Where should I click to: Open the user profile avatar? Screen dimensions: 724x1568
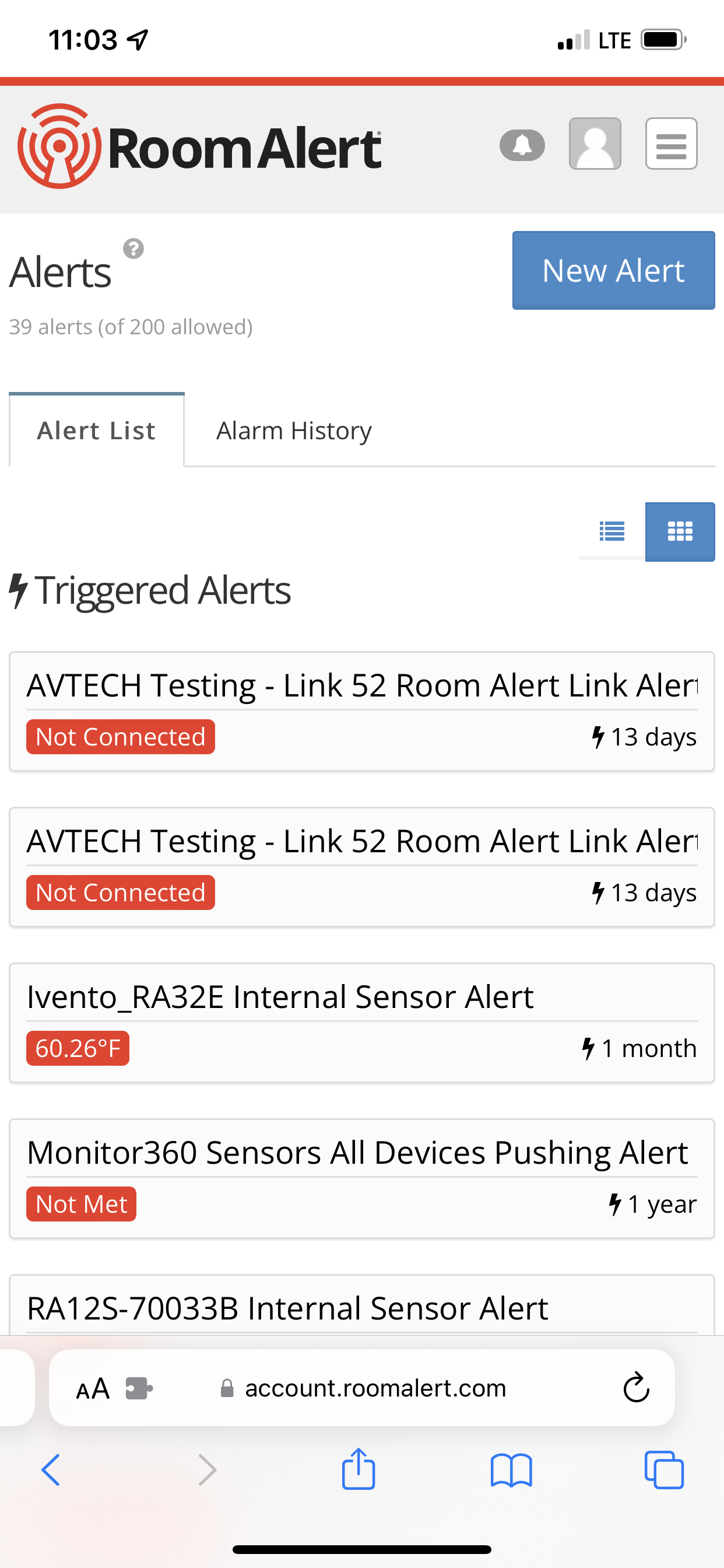coord(595,144)
